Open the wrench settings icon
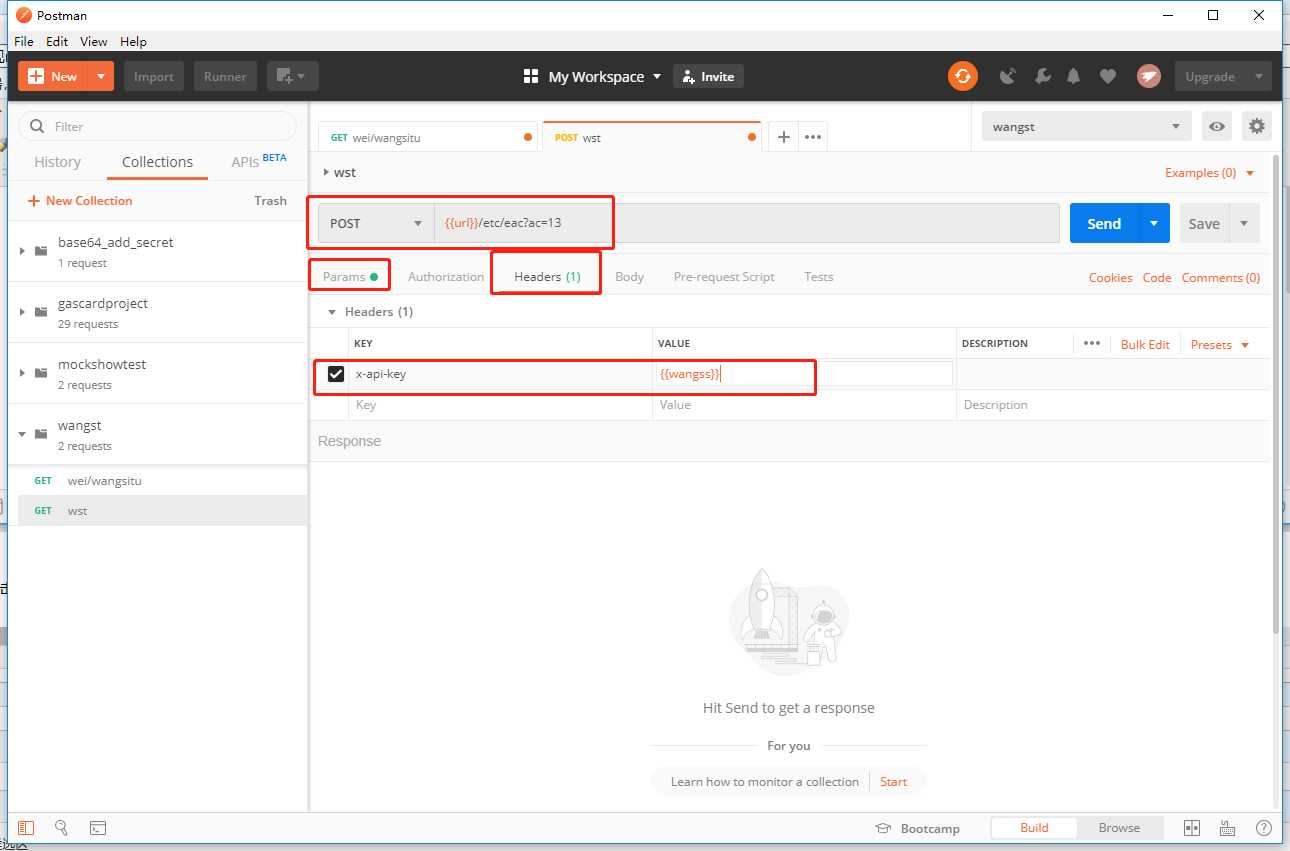The height and width of the screenshot is (851, 1290). point(1041,76)
